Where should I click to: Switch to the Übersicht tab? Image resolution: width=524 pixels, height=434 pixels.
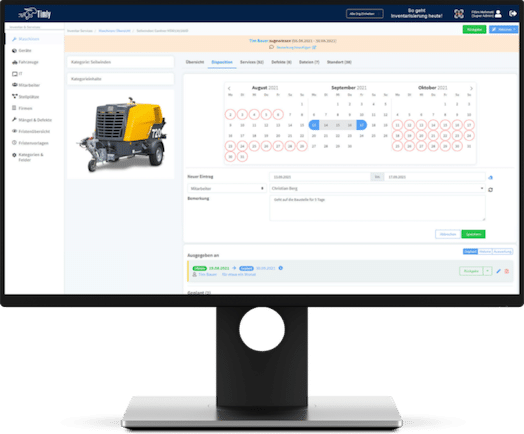pos(195,62)
